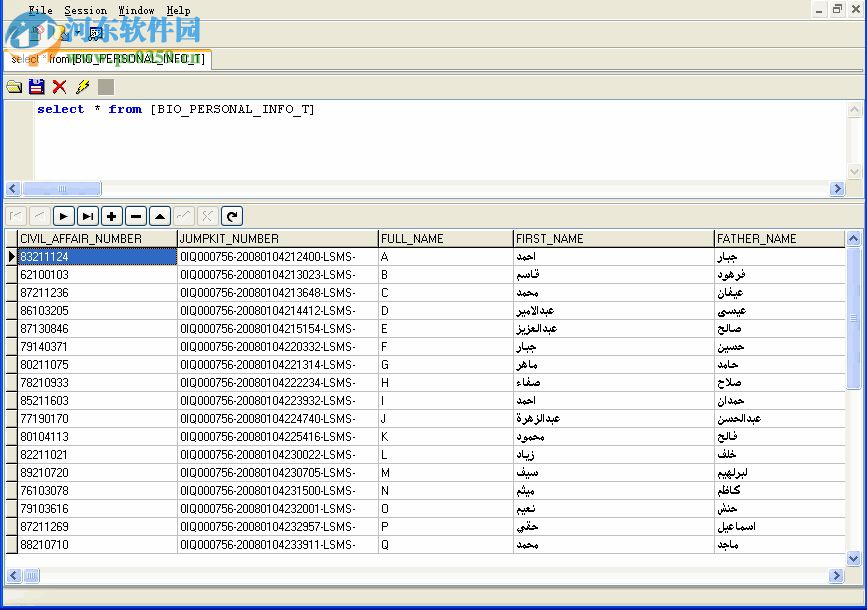Click the cancel edit X navigator button
This screenshot has height=610, width=867.
point(207,216)
